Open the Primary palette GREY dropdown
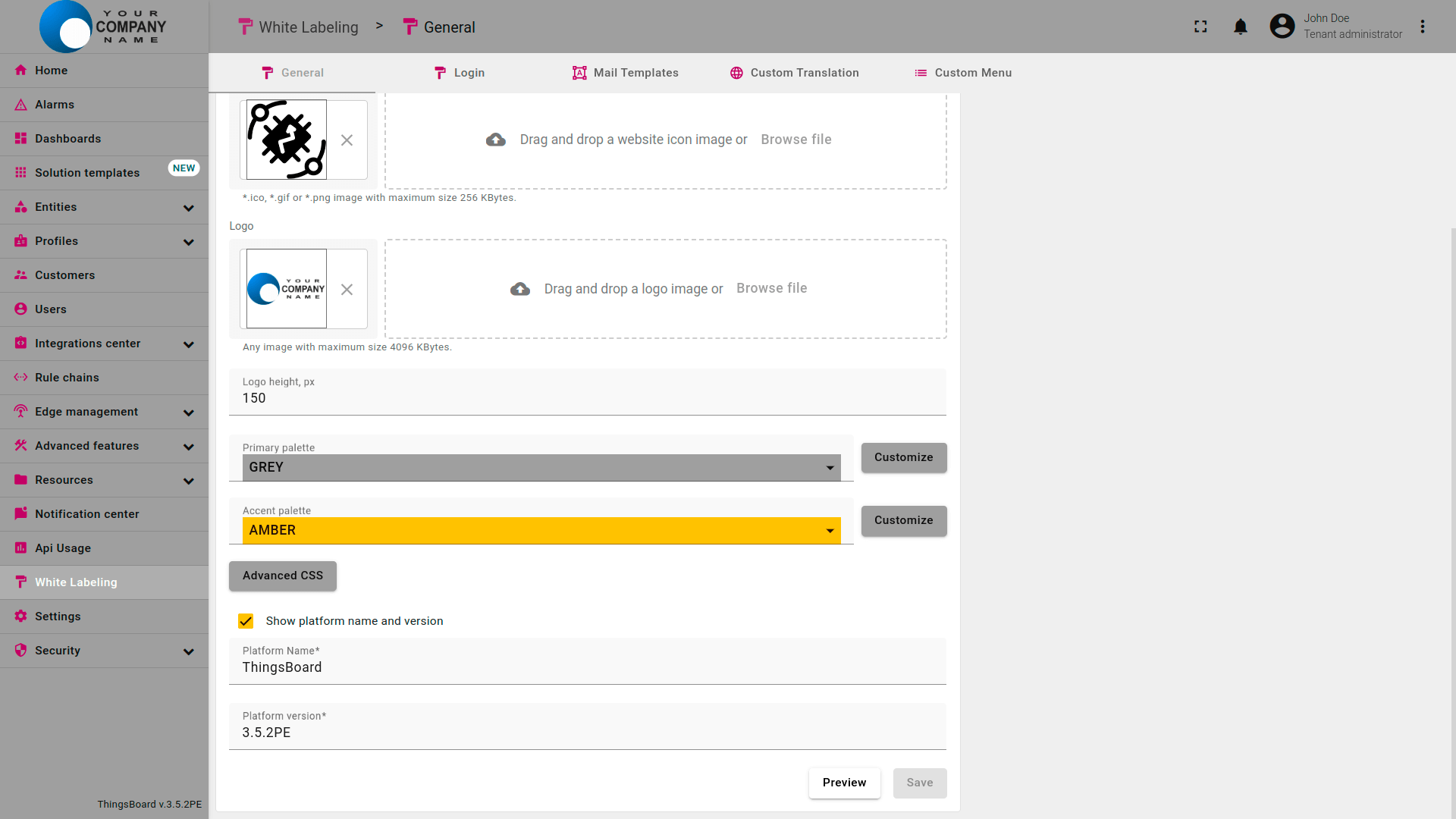 (x=541, y=467)
